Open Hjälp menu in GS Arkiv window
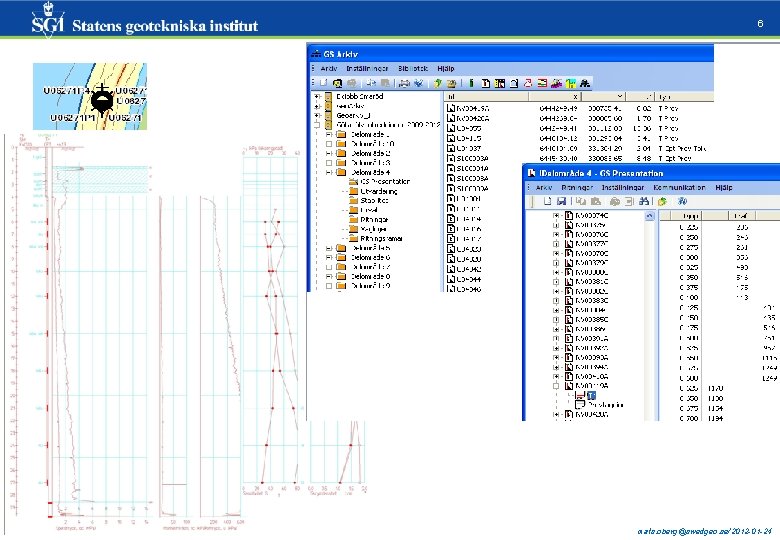Image resolution: width=780 pixels, height=540 pixels. pyautogui.click(x=446, y=69)
